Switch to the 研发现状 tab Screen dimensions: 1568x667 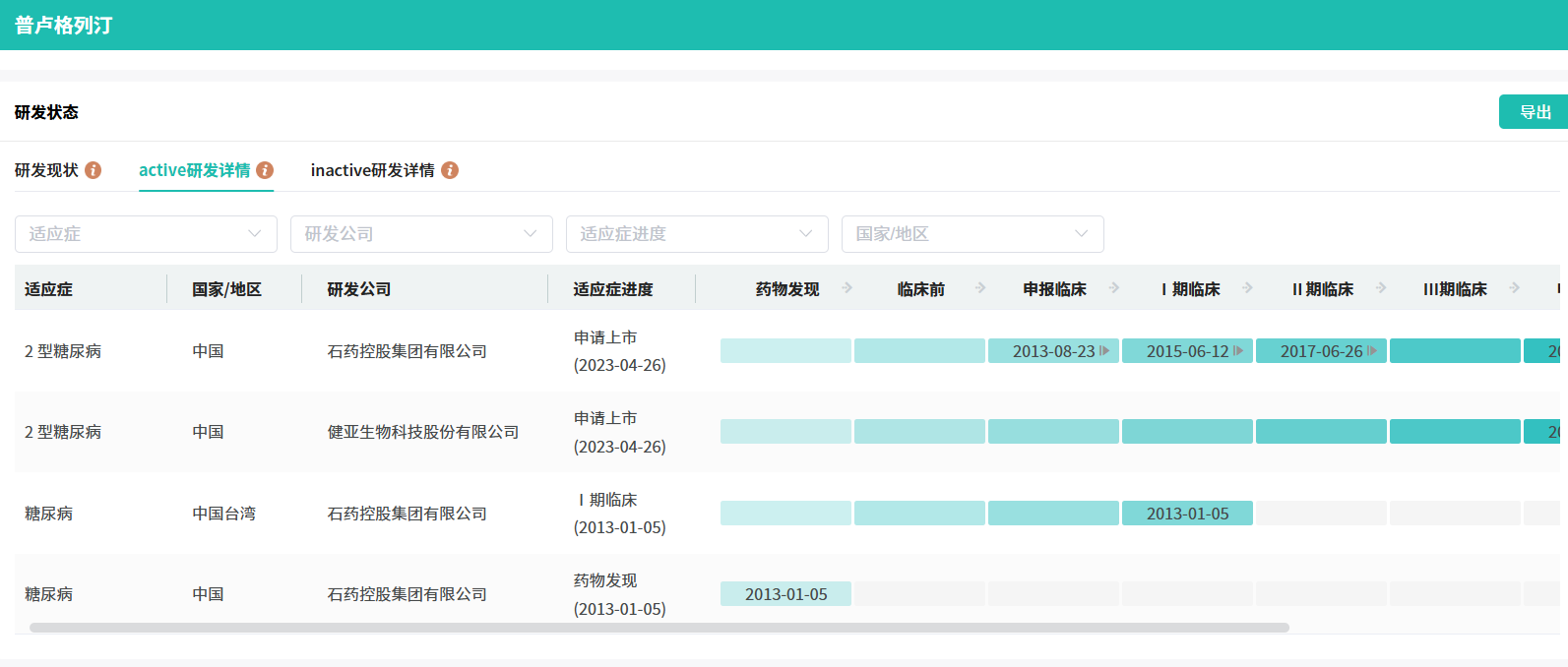[46, 170]
